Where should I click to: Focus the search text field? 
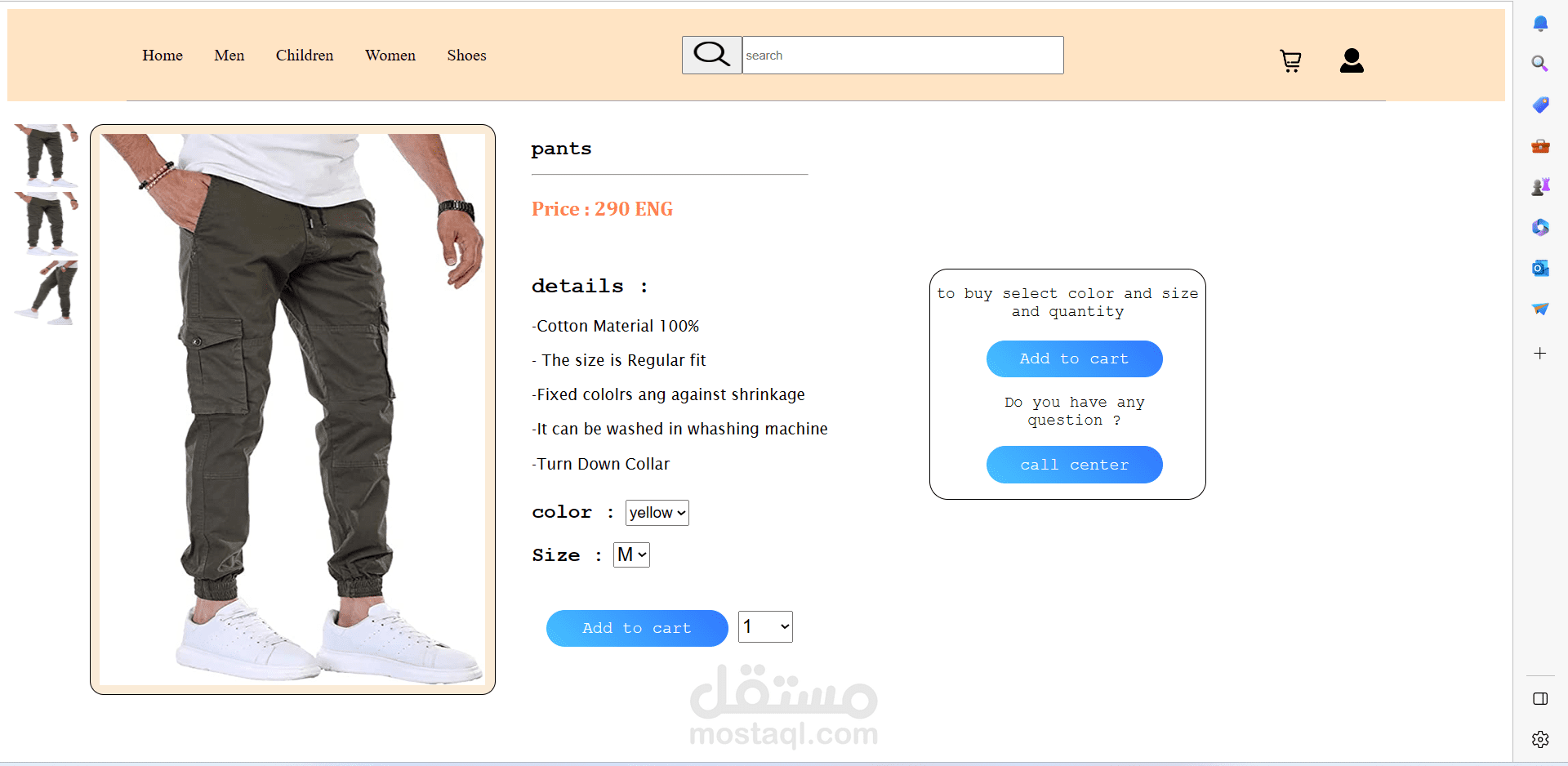(902, 56)
